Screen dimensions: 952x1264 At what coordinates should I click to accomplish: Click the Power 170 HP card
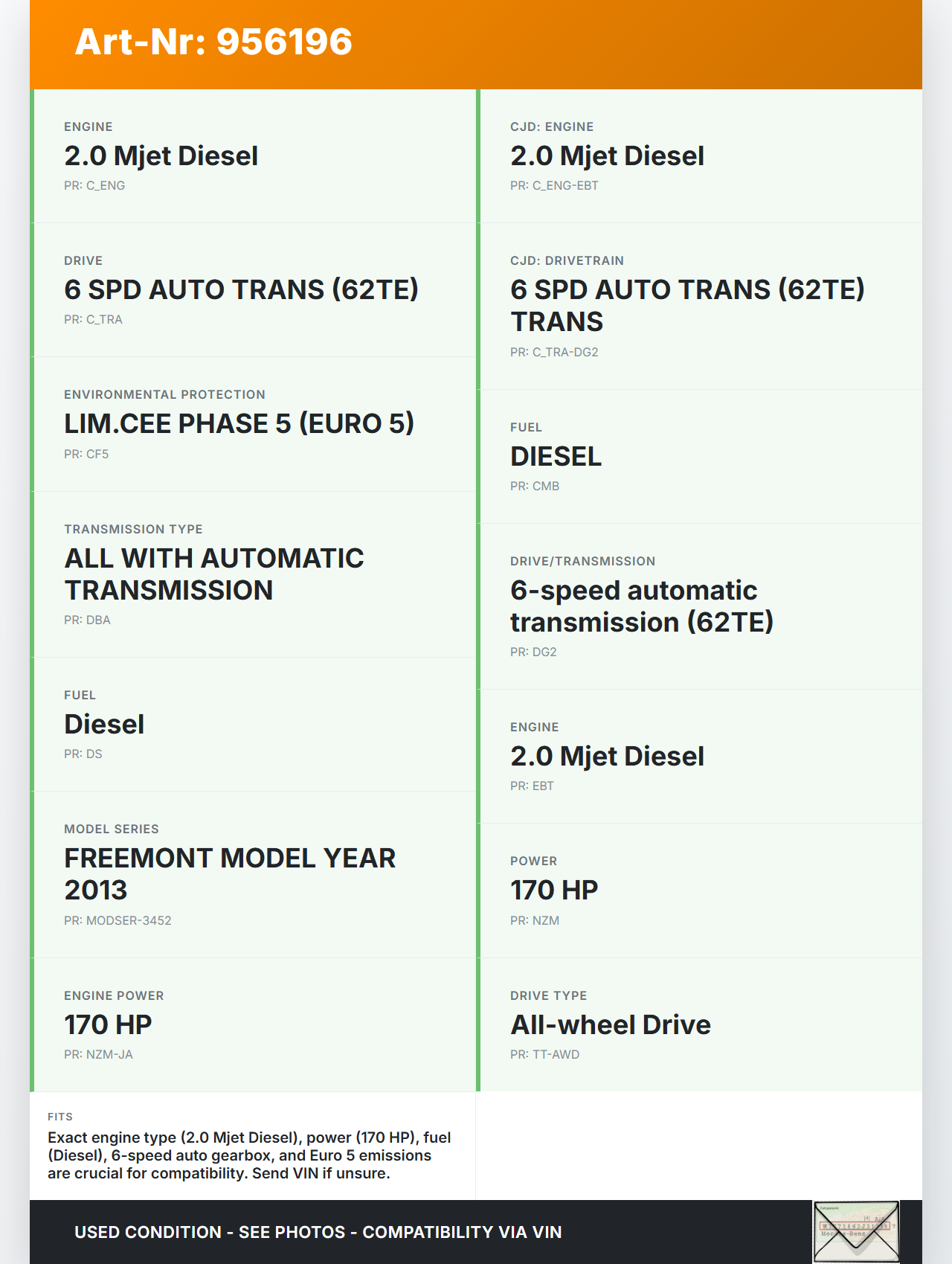[699, 890]
